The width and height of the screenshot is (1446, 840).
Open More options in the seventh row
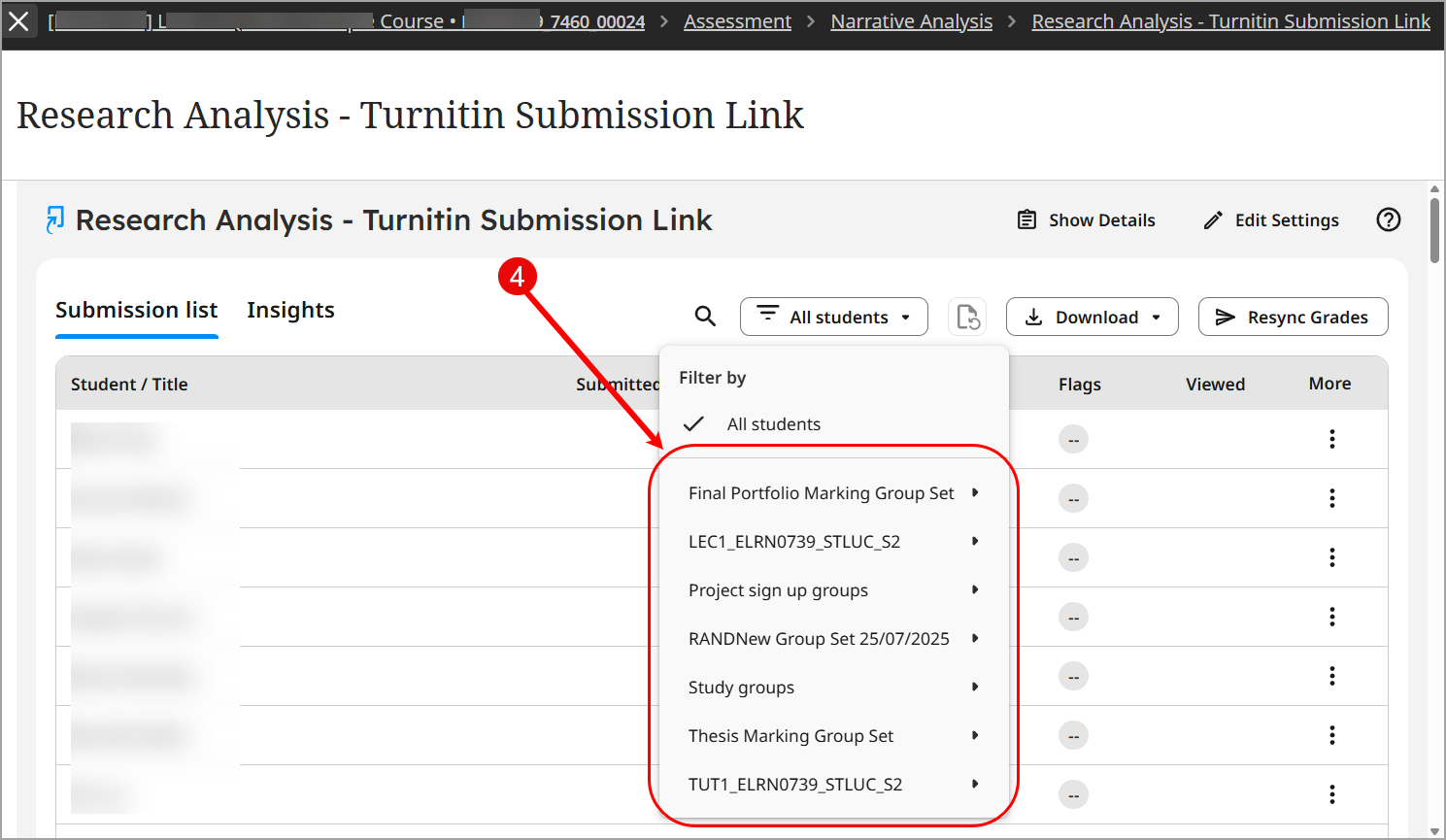[1331, 794]
